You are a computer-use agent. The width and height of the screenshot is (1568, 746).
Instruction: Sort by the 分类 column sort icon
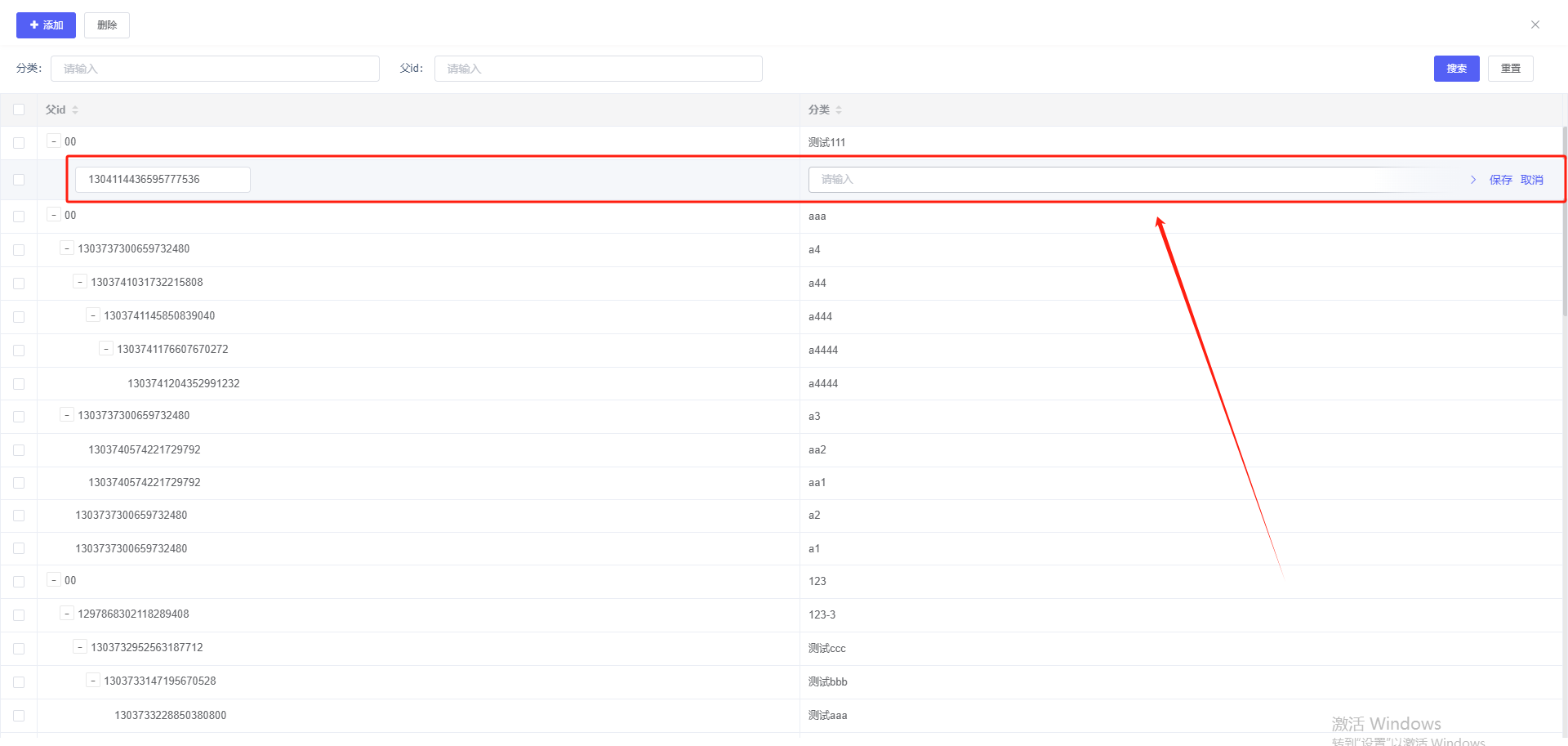coord(839,109)
